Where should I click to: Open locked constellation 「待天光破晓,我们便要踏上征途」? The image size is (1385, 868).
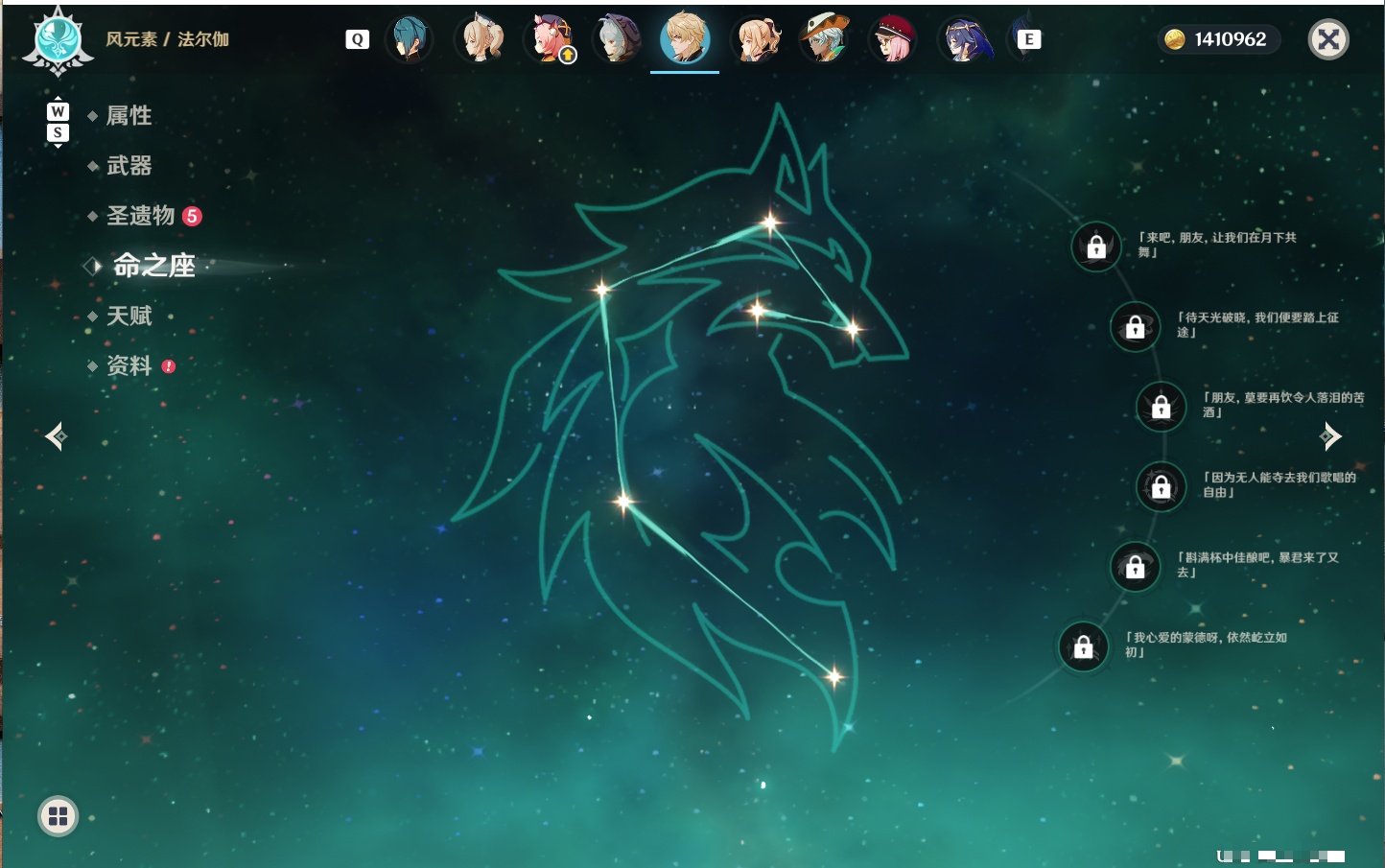click(x=1135, y=326)
